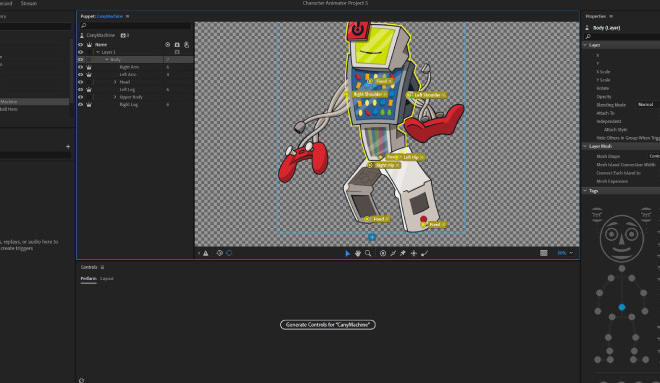Select the face tag in Tags diagram
Viewport: 660px width, 383px height.
[622, 239]
